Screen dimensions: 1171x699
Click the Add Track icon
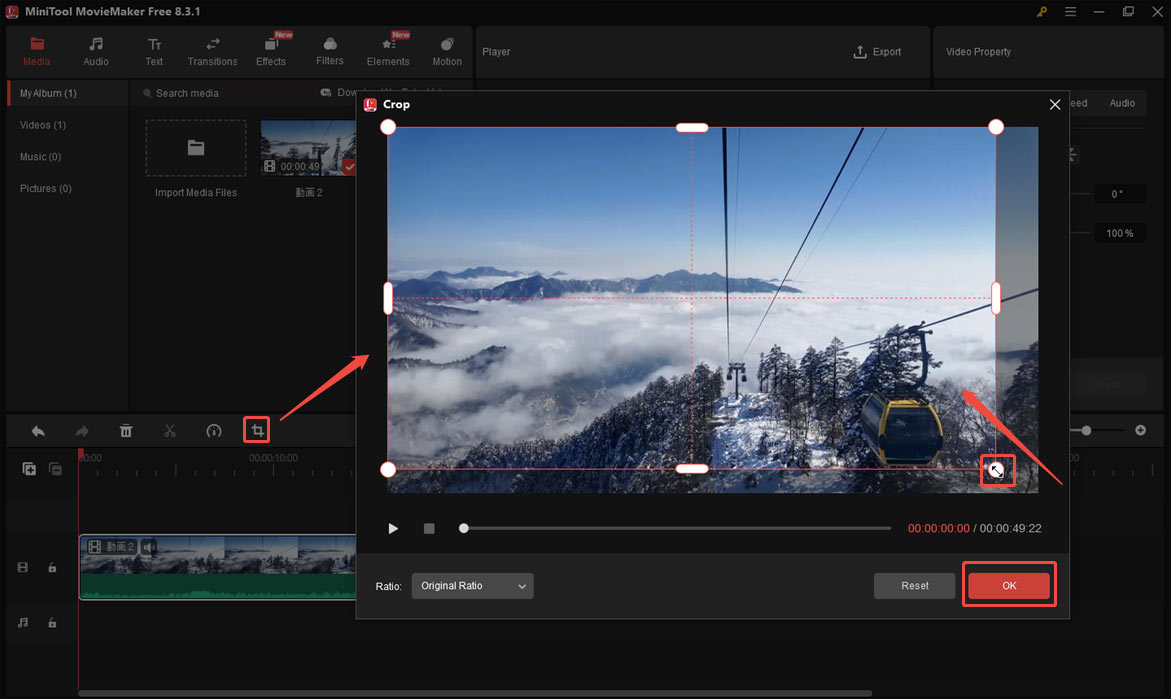(29, 469)
